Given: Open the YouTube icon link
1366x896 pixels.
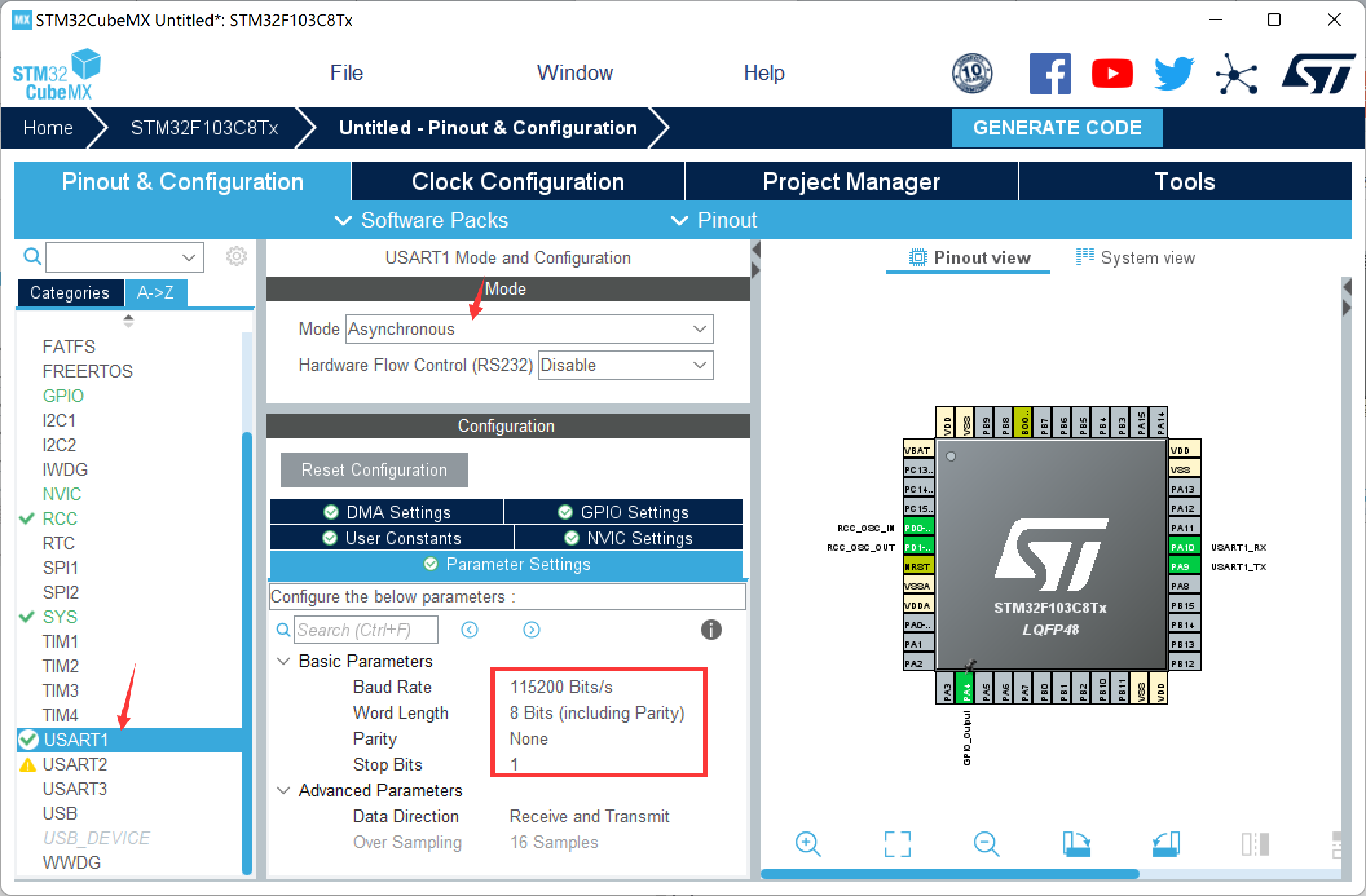Looking at the screenshot, I should (x=1112, y=74).
